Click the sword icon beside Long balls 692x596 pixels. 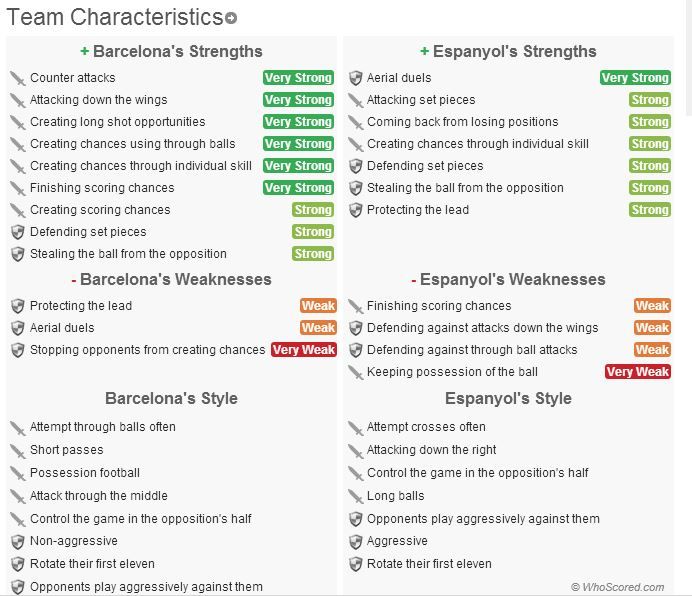(x=355, y=496)
